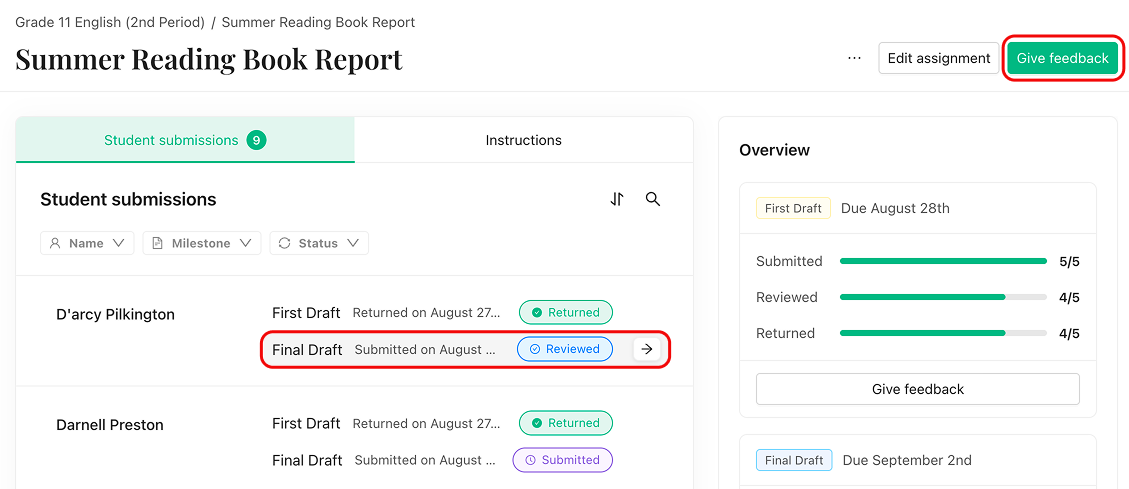Click D'arcy Pilkington's Returned status badge
Screen dimensions: 1129x489
[566, 313]
